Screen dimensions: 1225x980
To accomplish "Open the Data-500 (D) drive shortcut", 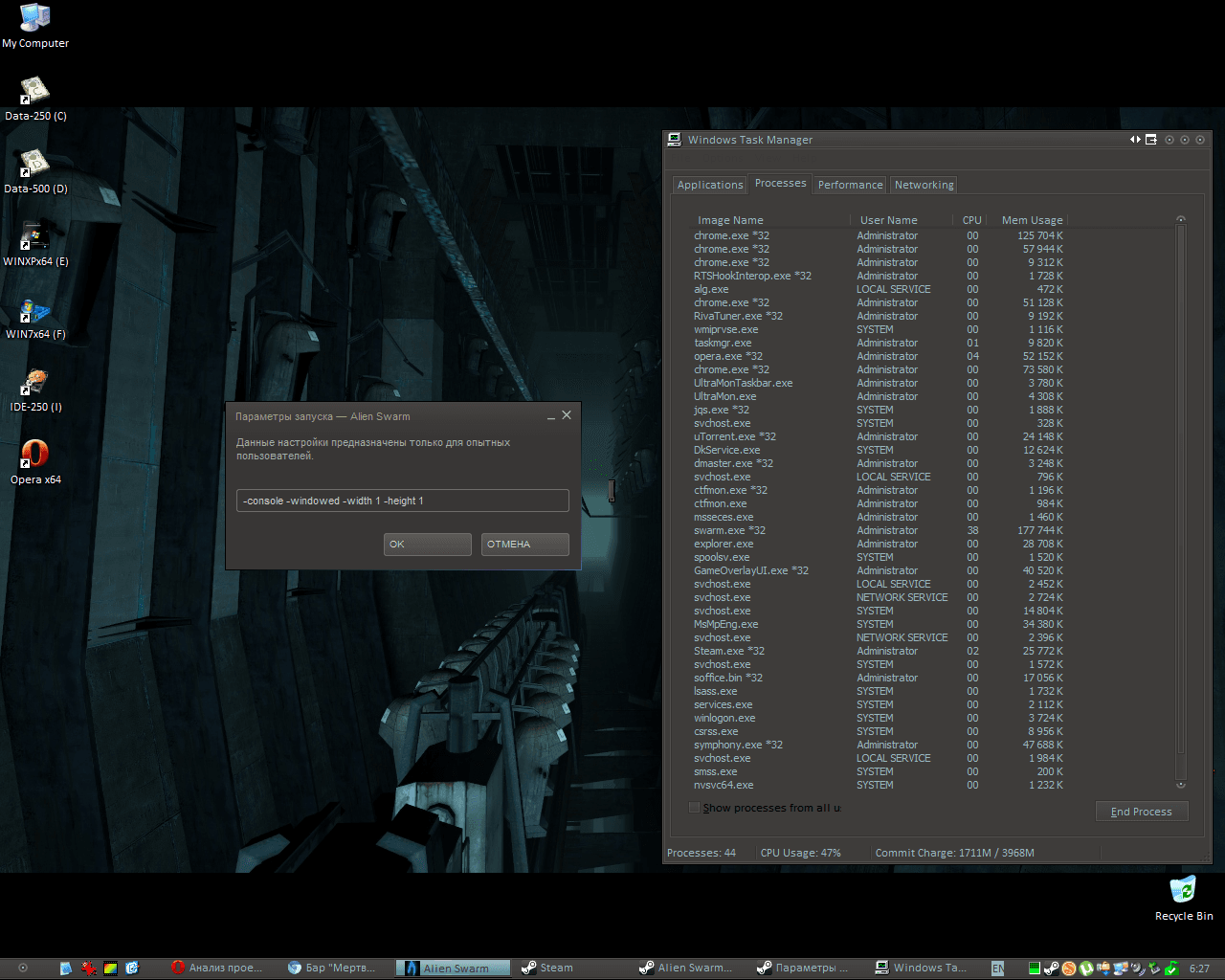I will [x=35, y=170].
